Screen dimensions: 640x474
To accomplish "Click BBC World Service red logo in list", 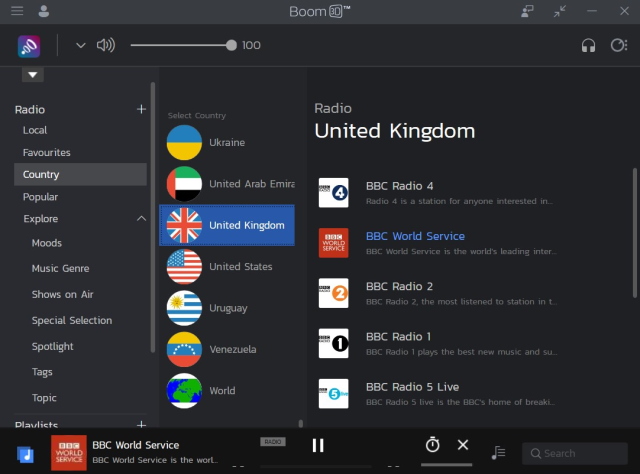I will 333,243.
